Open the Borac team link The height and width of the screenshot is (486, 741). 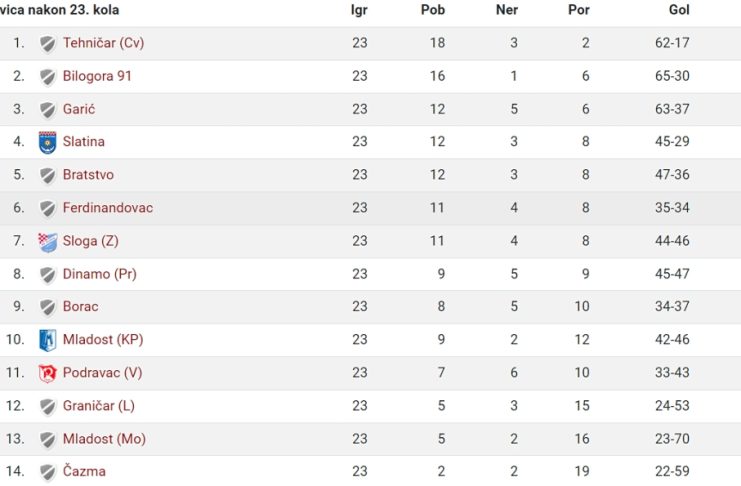tap(80, 306)
